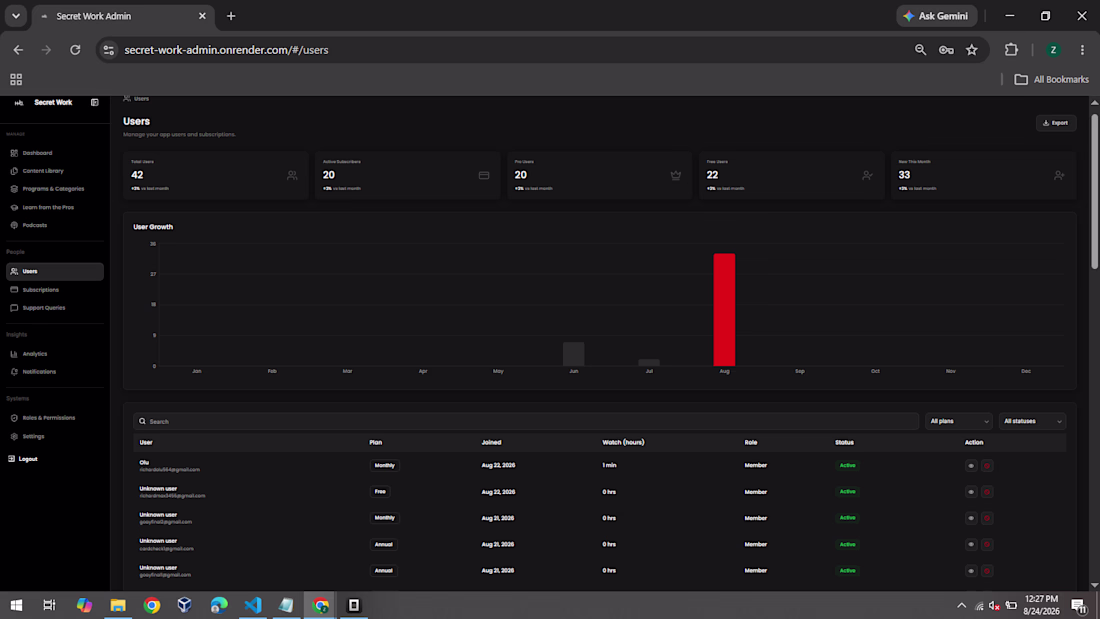Click the Subscriptions card icon in sidebar
Screen dimensions: 1100x619
(x=14, y=290)
